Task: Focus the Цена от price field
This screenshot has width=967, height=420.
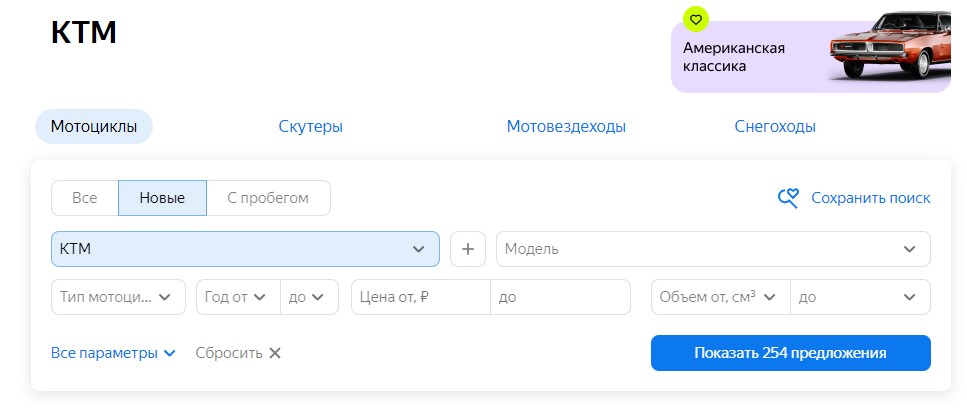Action: click(421, 297)
